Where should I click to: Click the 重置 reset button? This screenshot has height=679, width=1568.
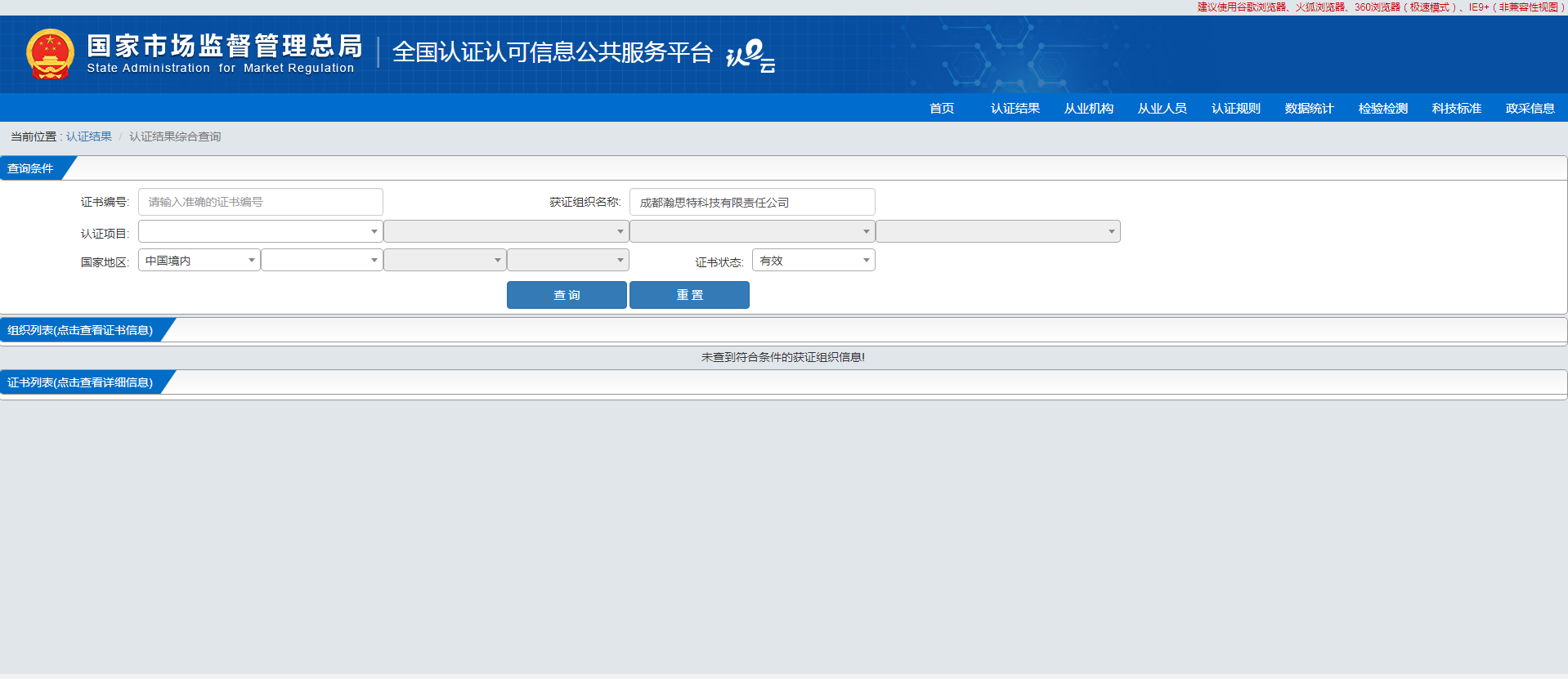pyautogui.click(x=689, y=295)
